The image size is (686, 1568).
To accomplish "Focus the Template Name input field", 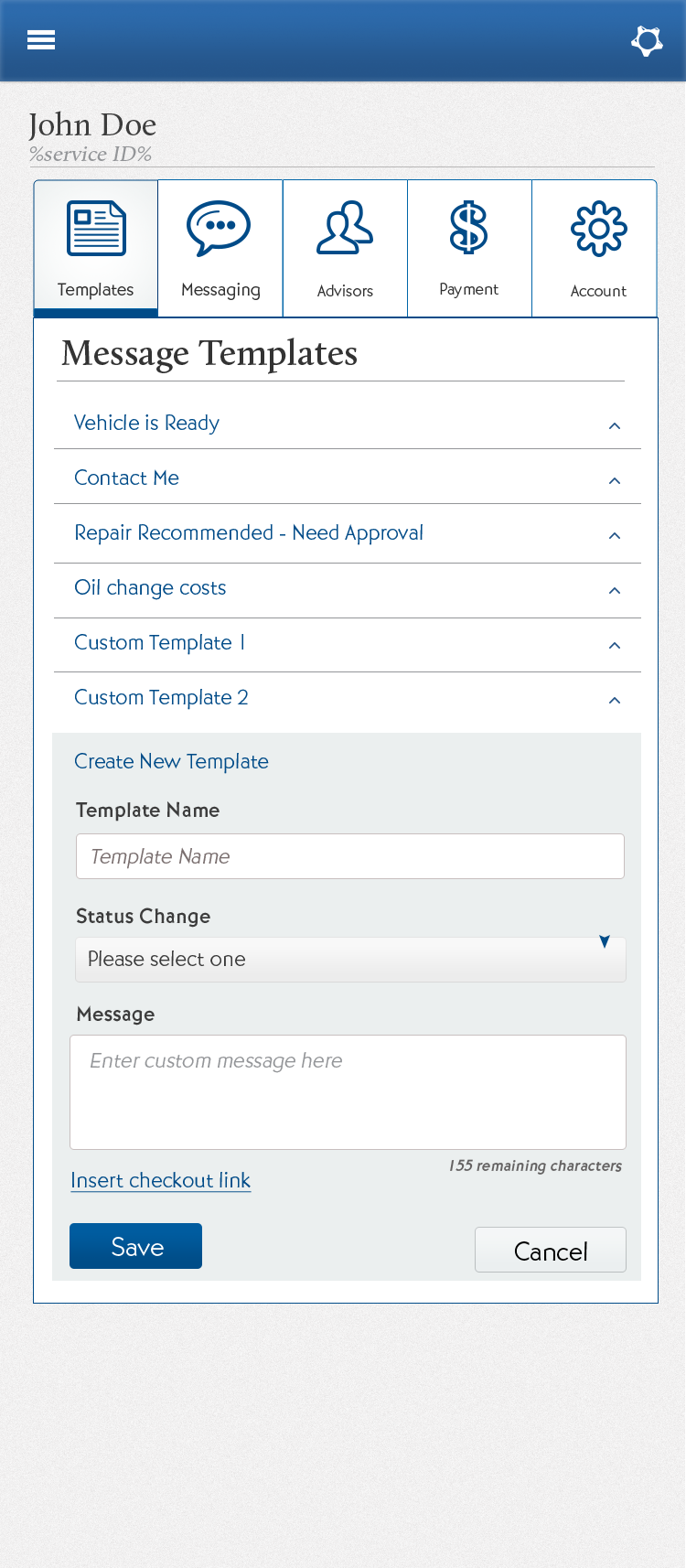I will (350, 856).
